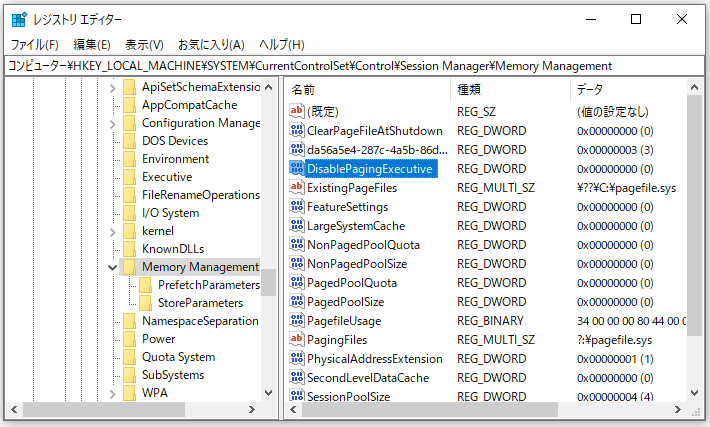Click the LargeSystemCache DWORD icon
The height and width of the screenshot is (427, 710).
click(x=297, y=225)
